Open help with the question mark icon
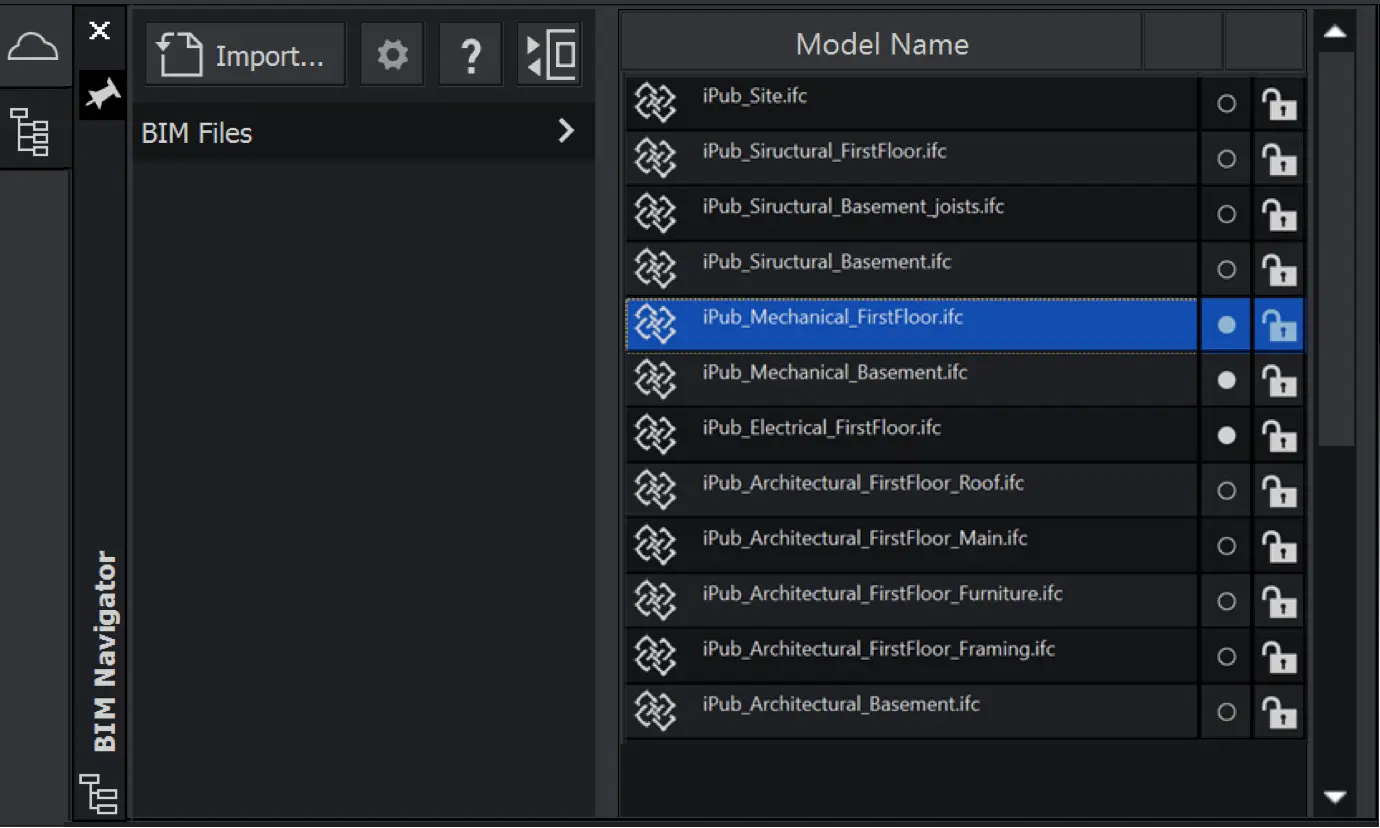Image resolution: width=1380 pixels, height=828 pixels. (x=471, y=54)
